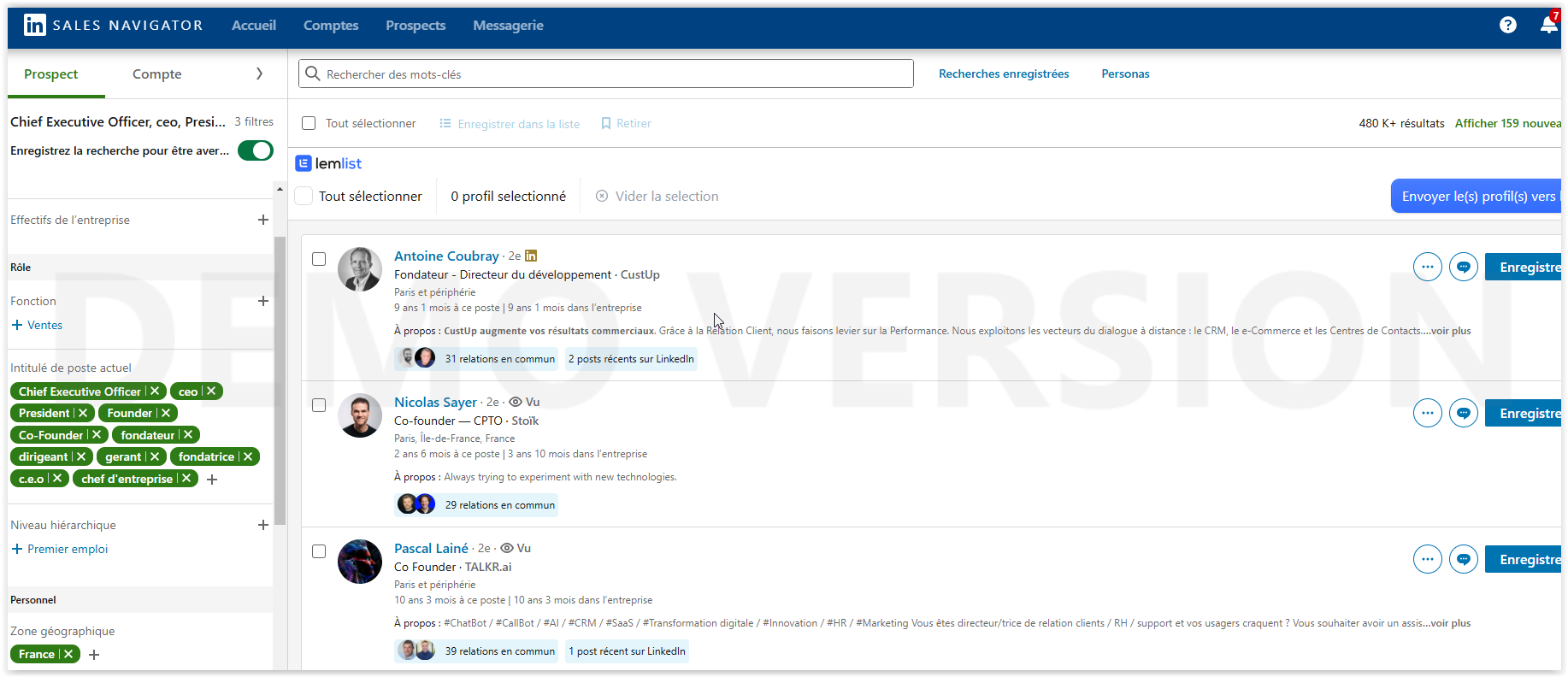Message Nicolas Sayer via chat icon

1463,414
